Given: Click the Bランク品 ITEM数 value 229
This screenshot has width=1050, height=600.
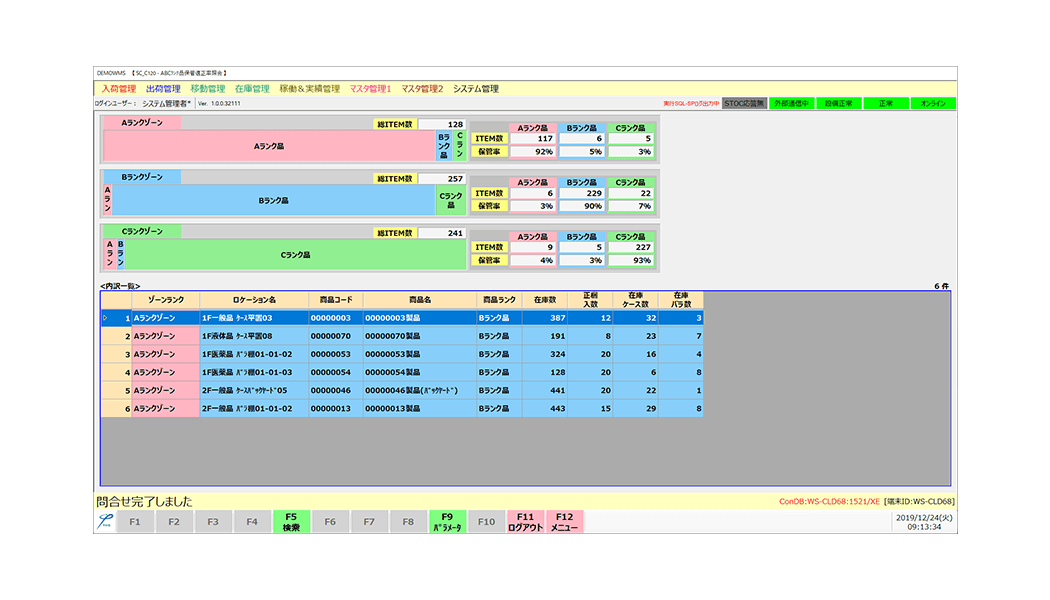Looking at the screenshot, I should click(x=581, y=193).
